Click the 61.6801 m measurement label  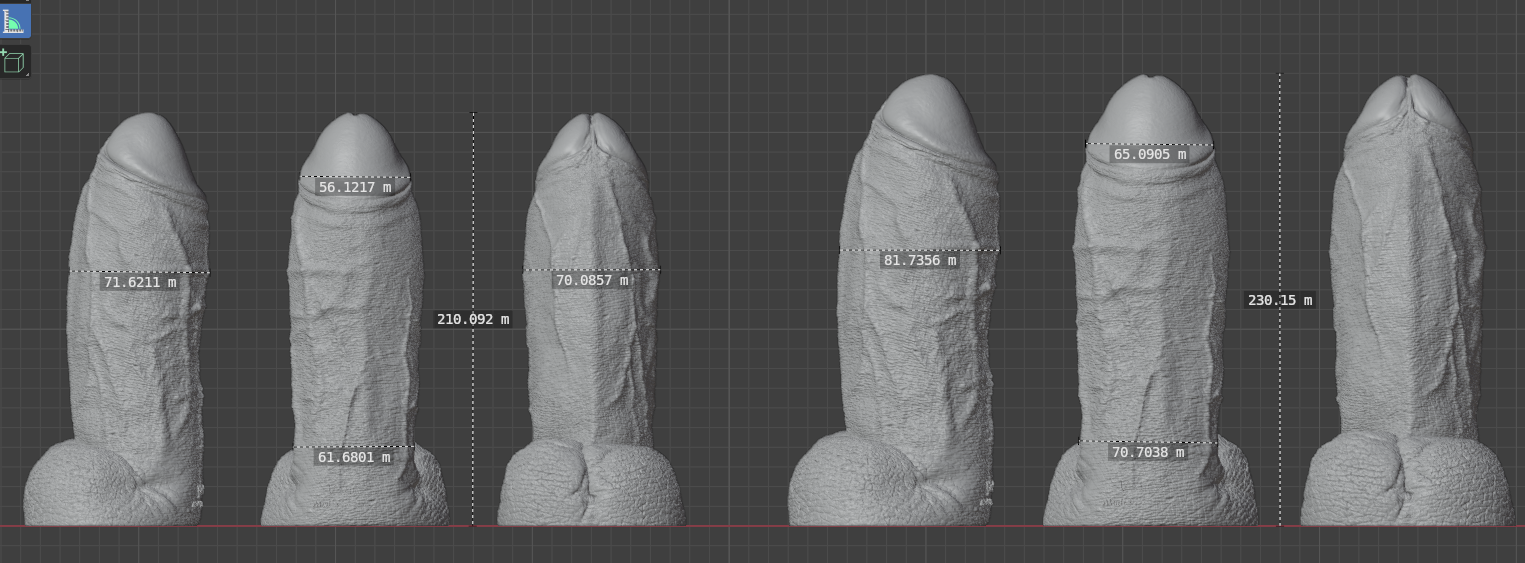(x=354, y=457)
